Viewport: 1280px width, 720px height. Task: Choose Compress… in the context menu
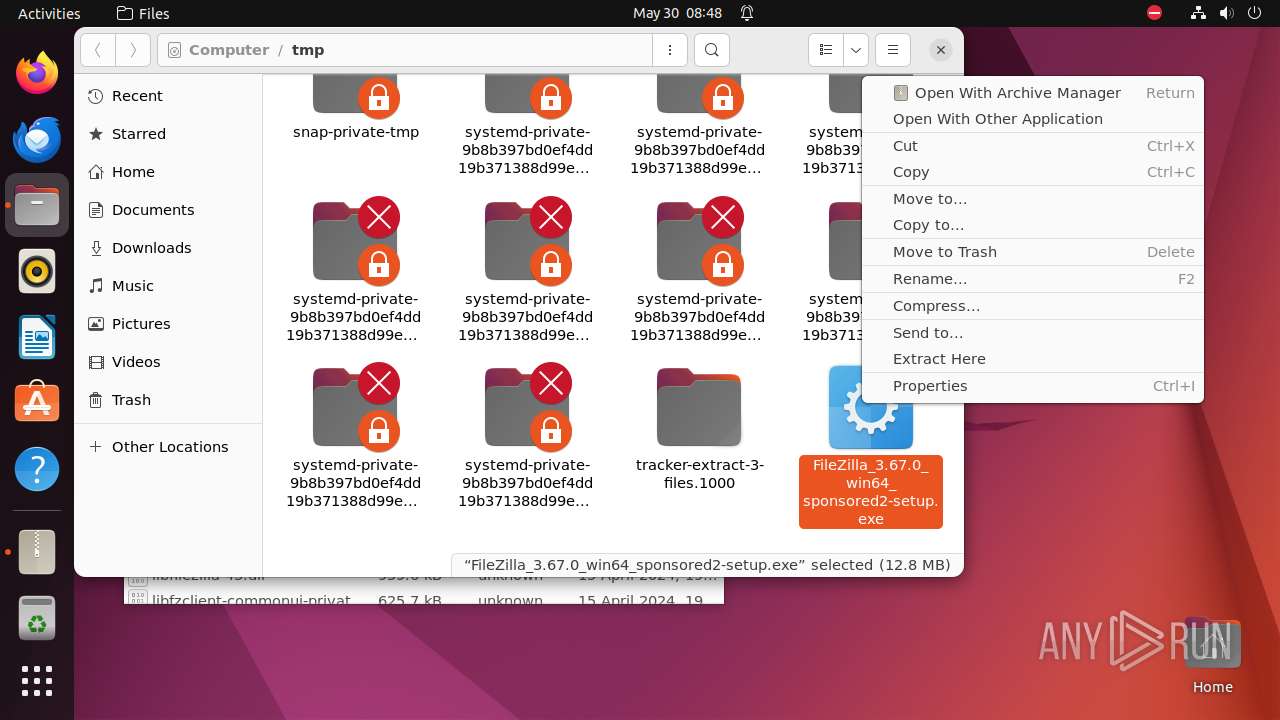(x=1033, y=306)
